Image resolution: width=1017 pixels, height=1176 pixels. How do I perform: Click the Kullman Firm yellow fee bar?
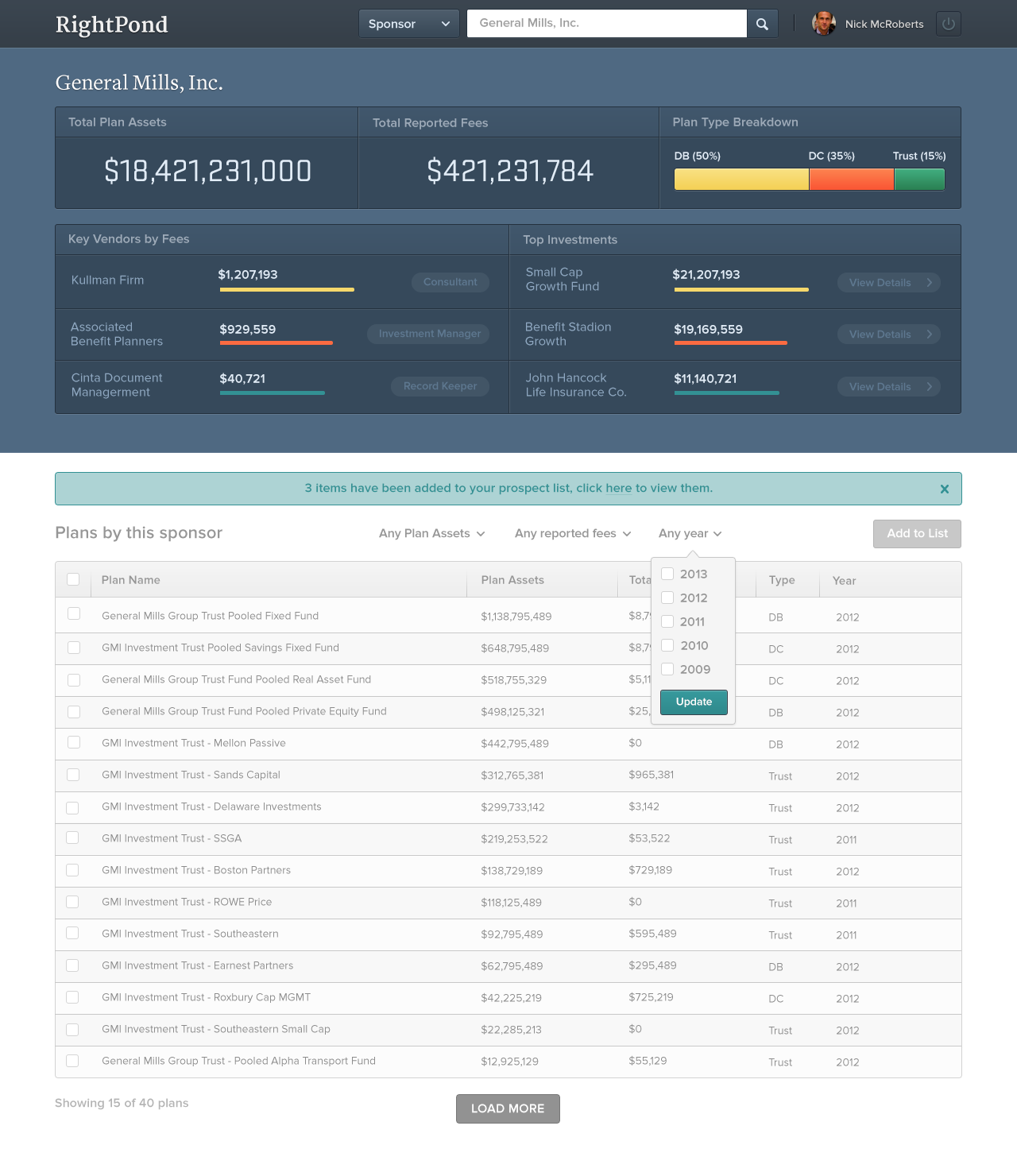(287, 290)
